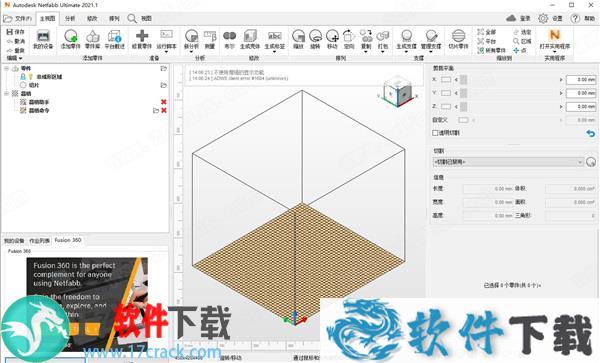600x363 pixels.
Task: Click the folder icon on Slices row
Action: pos(164,85)
